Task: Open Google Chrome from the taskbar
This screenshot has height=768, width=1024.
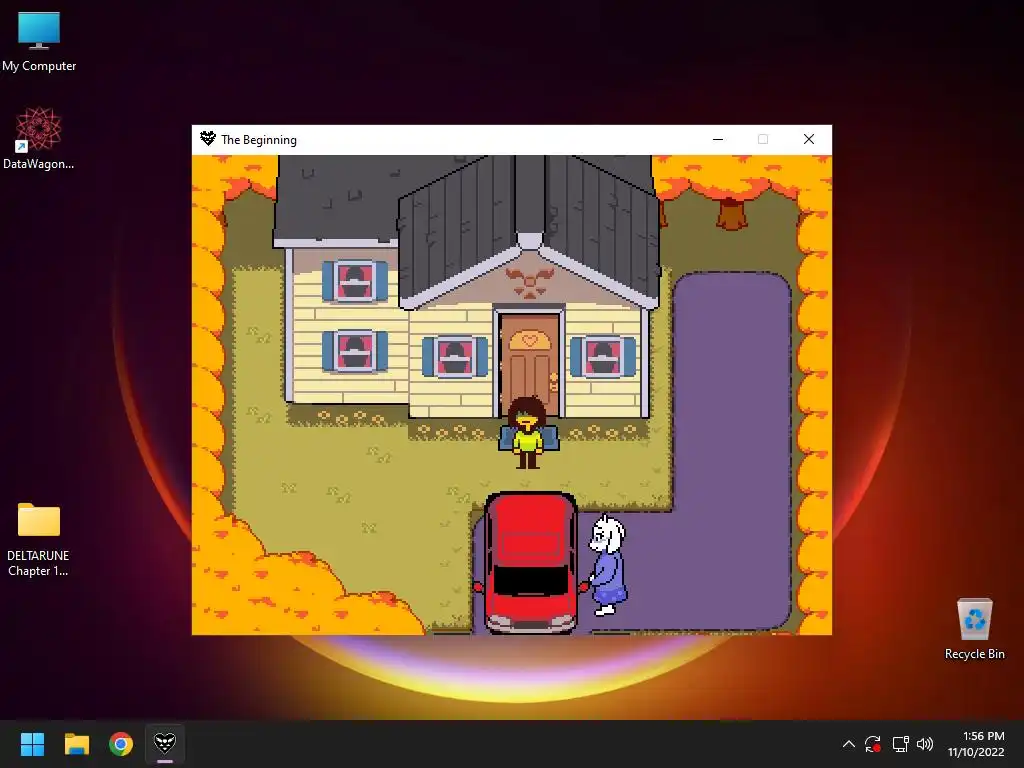Action: (x=121, y=744)
